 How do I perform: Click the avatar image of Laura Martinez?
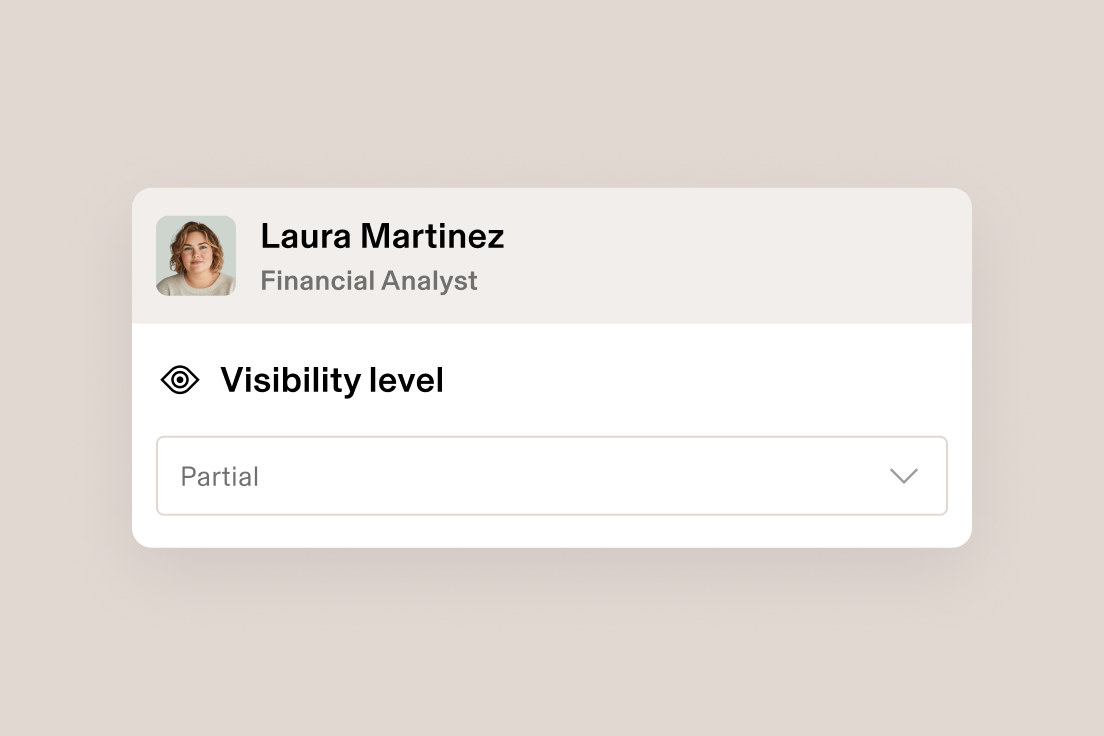(x=196, y=255)
